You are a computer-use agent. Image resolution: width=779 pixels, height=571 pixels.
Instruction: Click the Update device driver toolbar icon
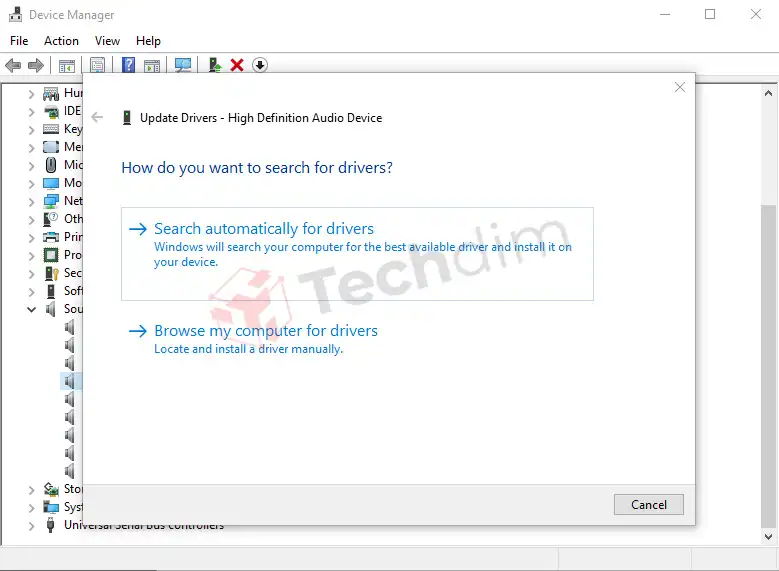pyautogui.click(x=215, y=65)
